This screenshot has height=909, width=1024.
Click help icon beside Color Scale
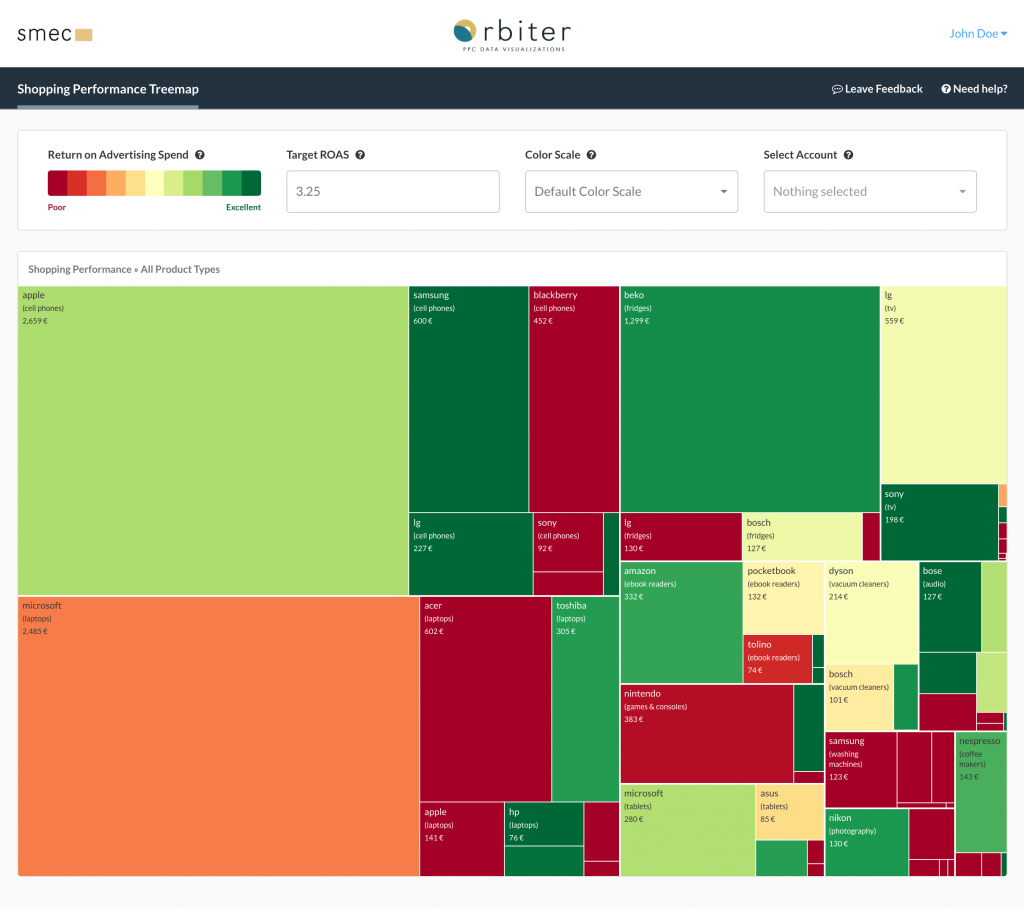pos(591,155)
